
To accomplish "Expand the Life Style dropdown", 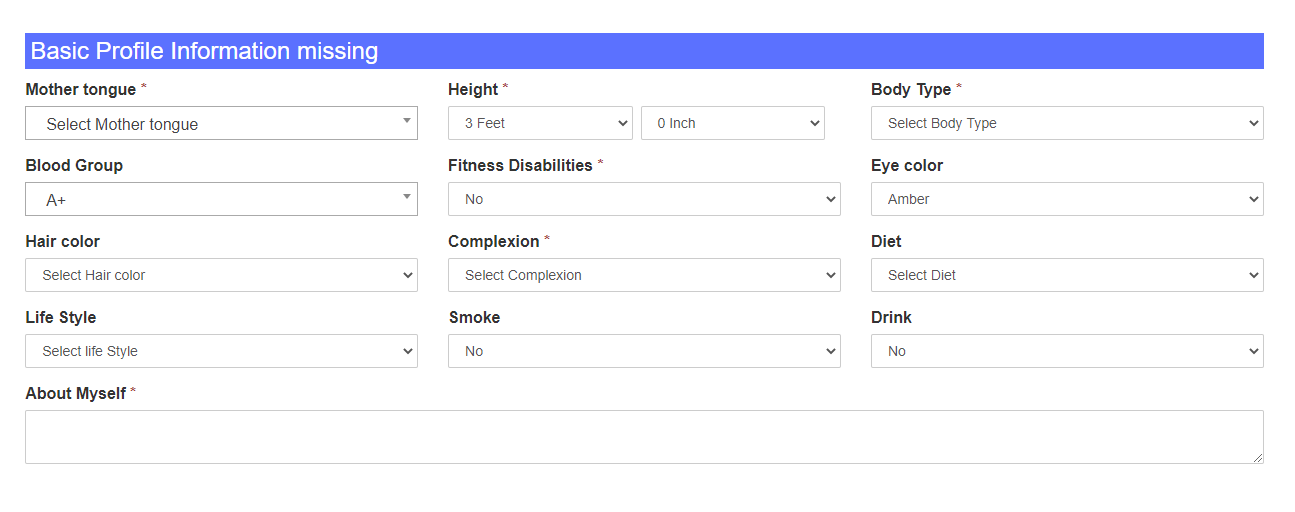I will point(221,351).
